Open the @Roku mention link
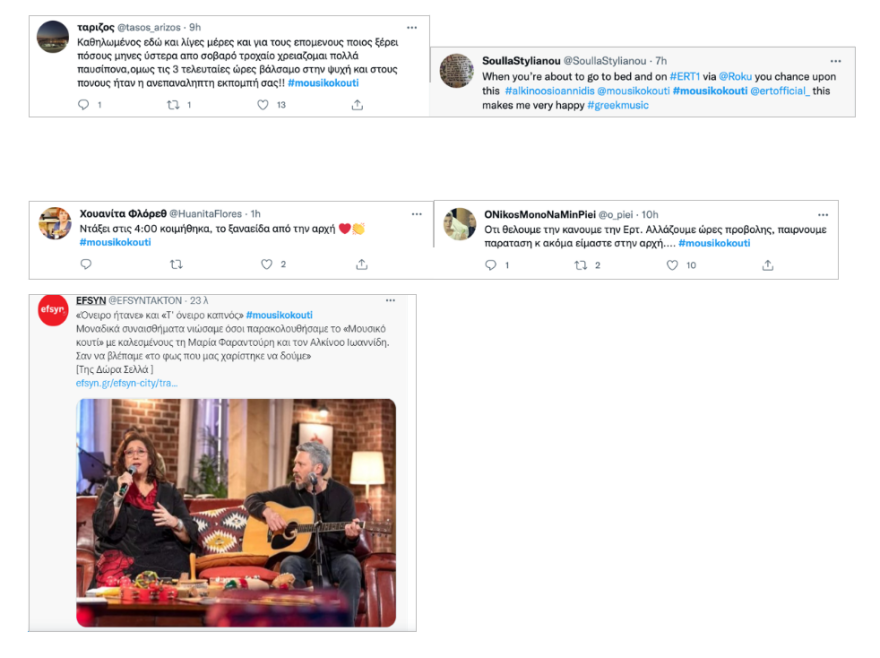Screen dimensions: 880x658 [x=735, y=76]
